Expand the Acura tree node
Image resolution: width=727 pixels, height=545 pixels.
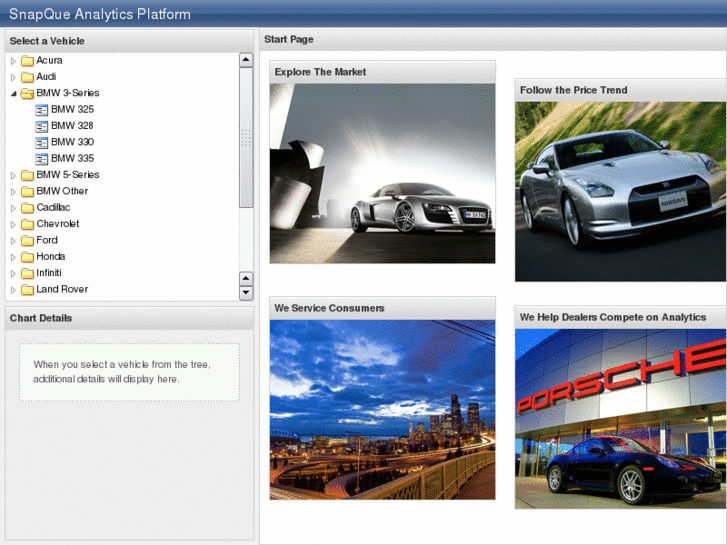point(13,61)
